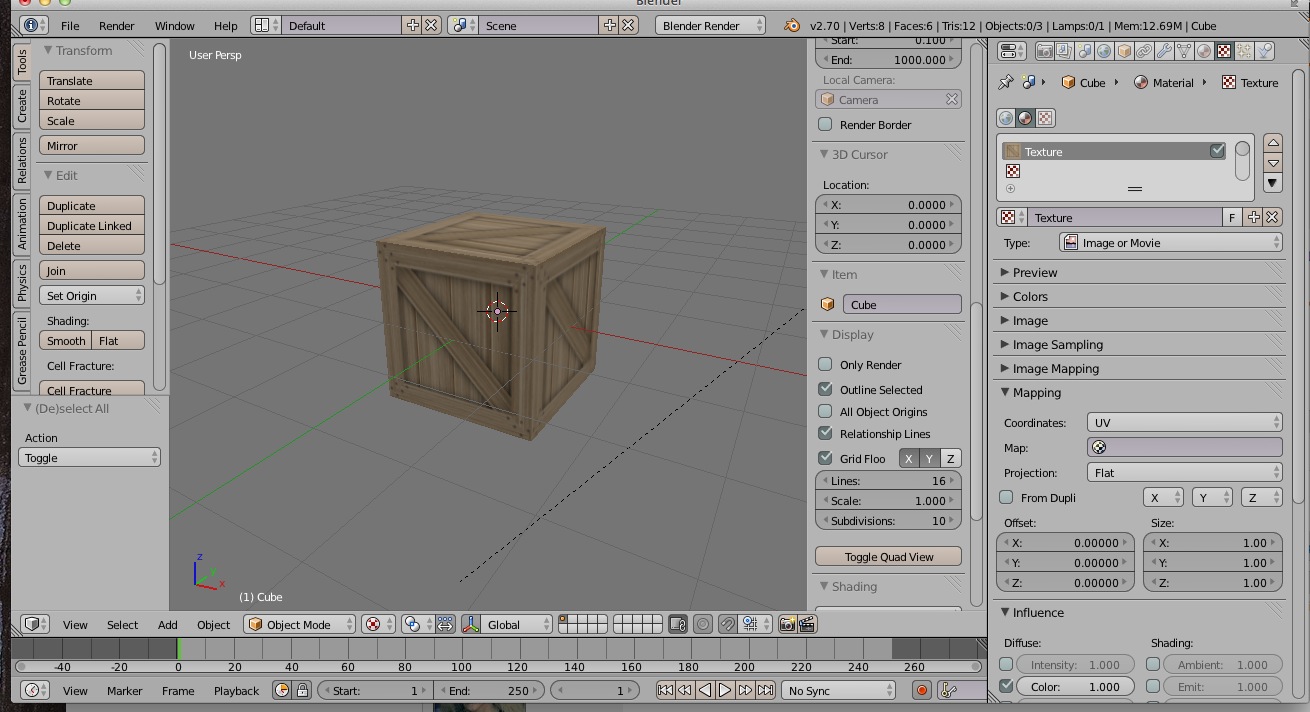Click the pin icon in properties breadcrumb
Screen dimensions: 1310x712
point(1006,82)
